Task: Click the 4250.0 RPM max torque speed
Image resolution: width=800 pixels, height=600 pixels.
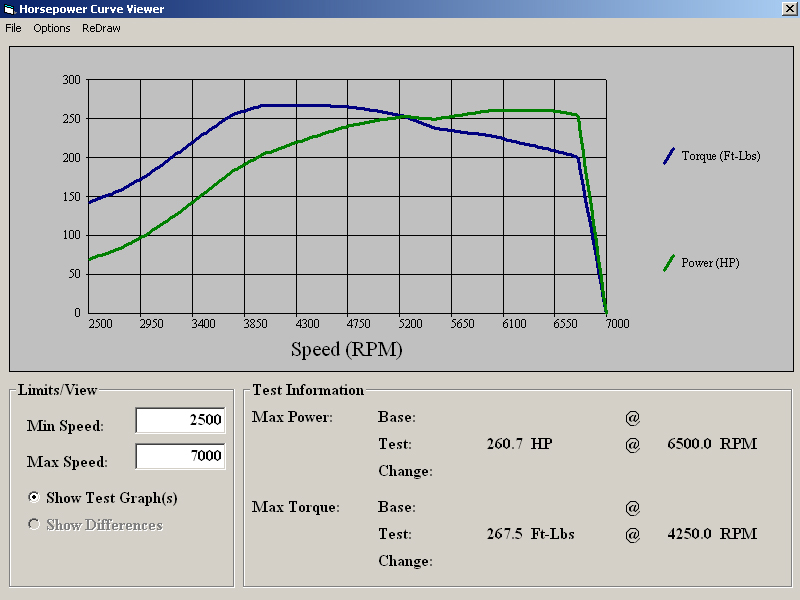Action: [x=712, y=534]
